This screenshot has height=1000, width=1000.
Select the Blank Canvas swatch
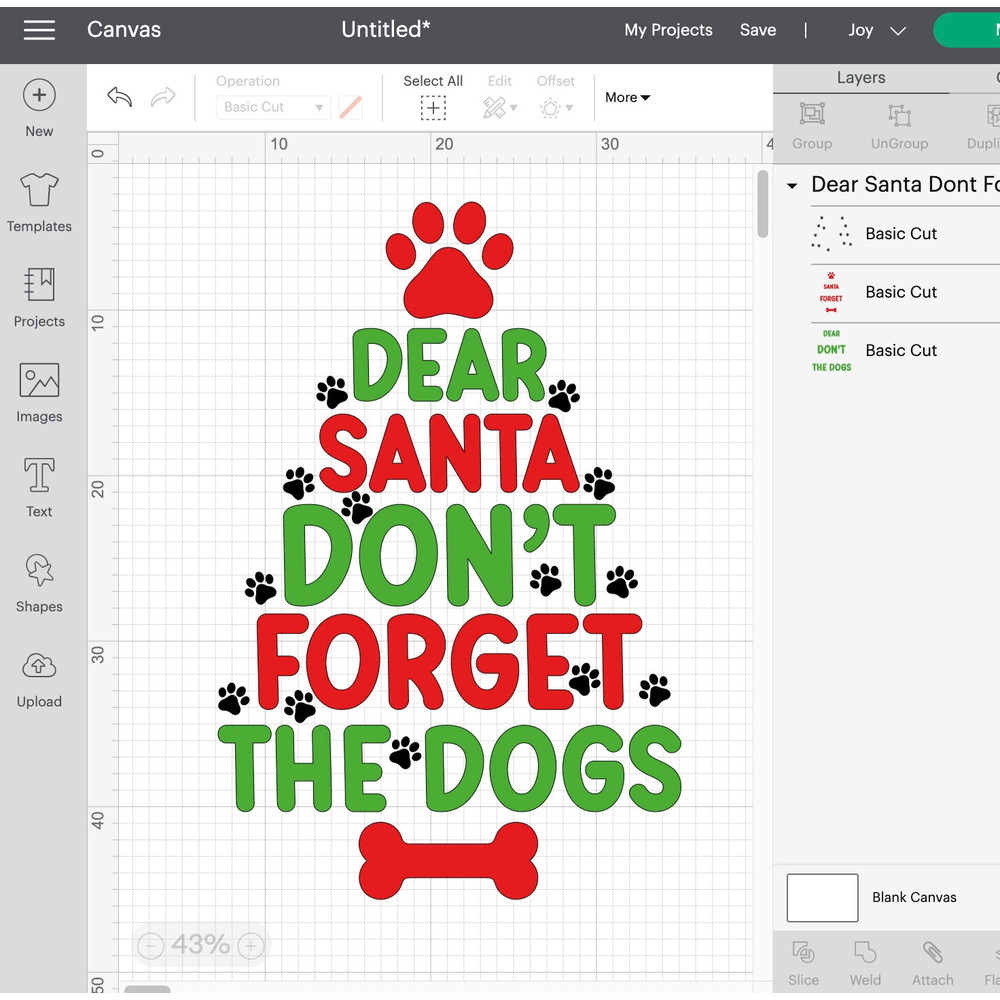822,897
